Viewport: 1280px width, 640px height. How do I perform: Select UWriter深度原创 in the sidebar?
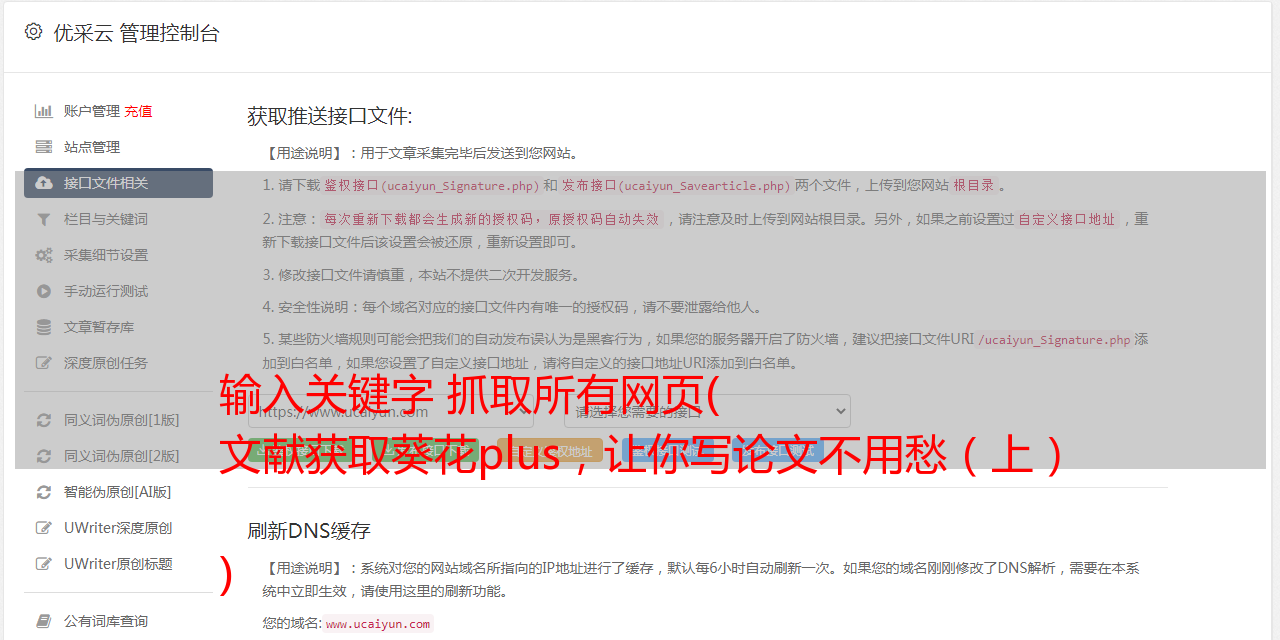118,528
